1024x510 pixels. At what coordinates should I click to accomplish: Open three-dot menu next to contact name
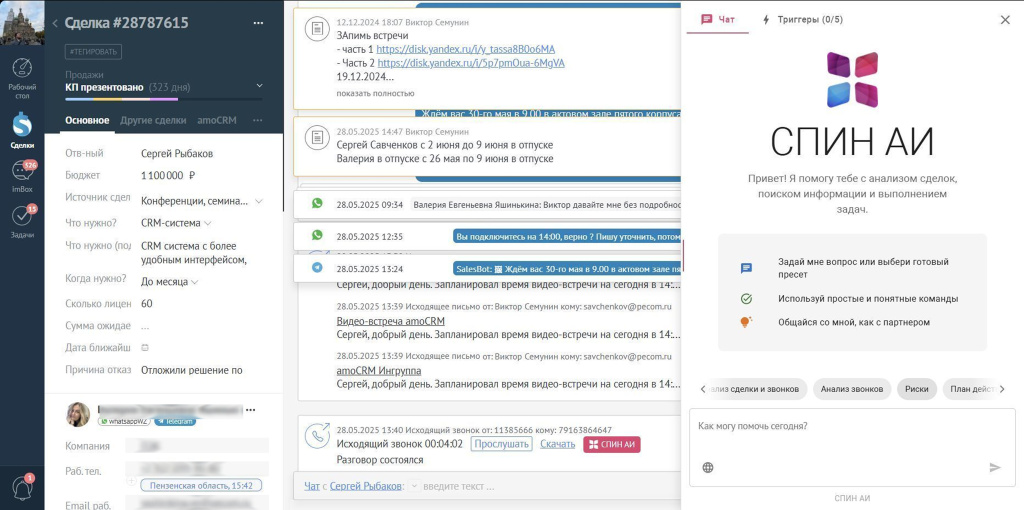(250, 410)
